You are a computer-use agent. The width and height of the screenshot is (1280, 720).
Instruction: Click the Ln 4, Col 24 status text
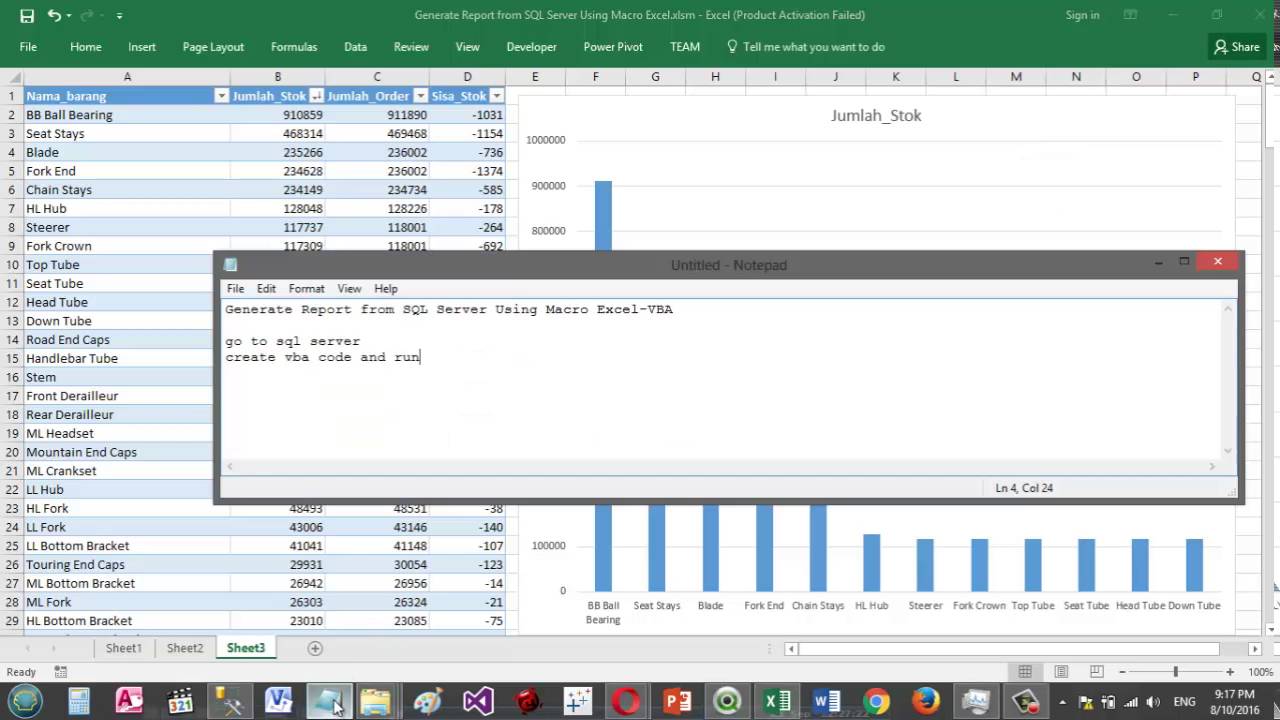[1024, 488]
